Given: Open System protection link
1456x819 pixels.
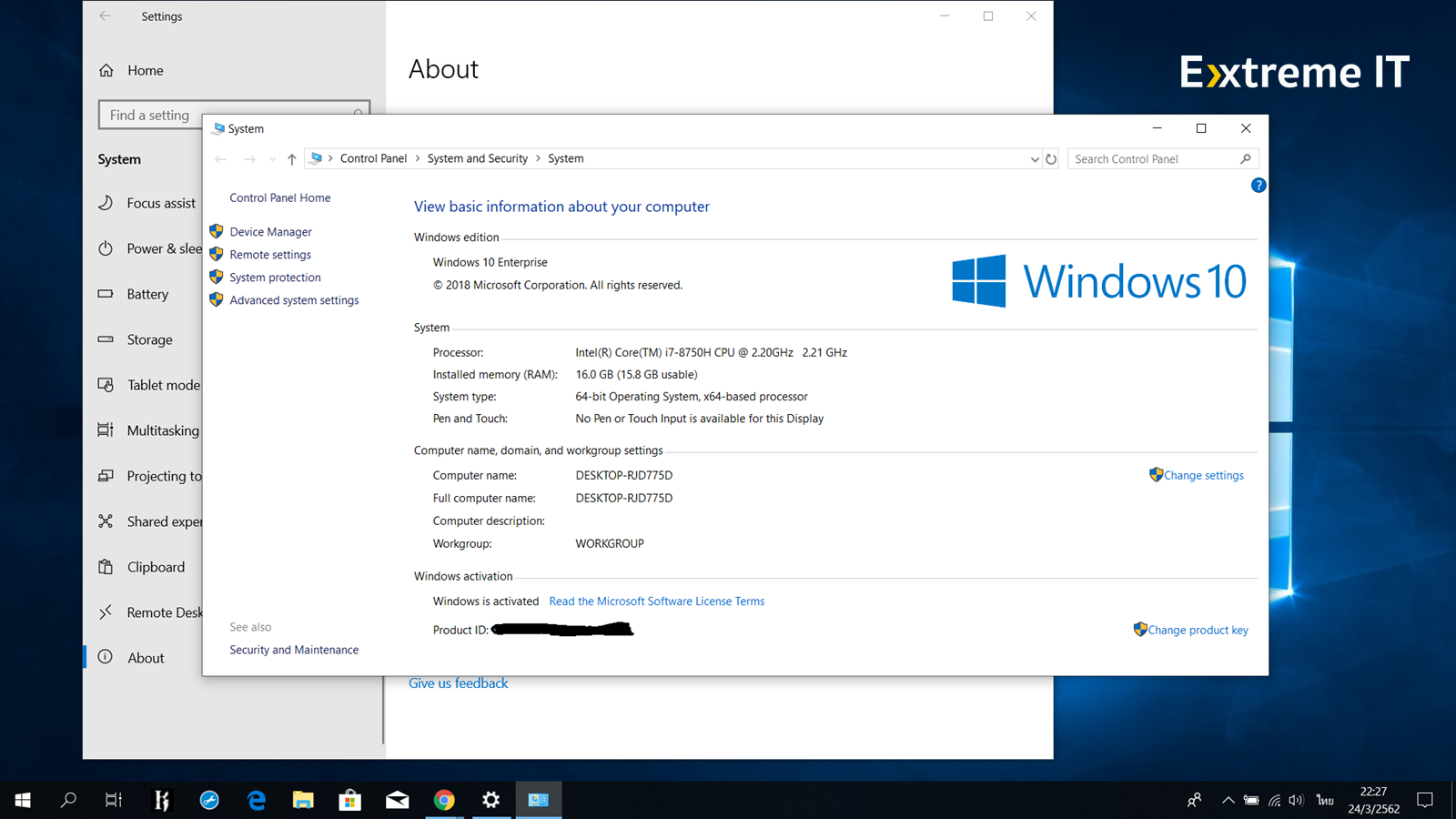Looking at the screenshot, I should [x=275, y=278].
